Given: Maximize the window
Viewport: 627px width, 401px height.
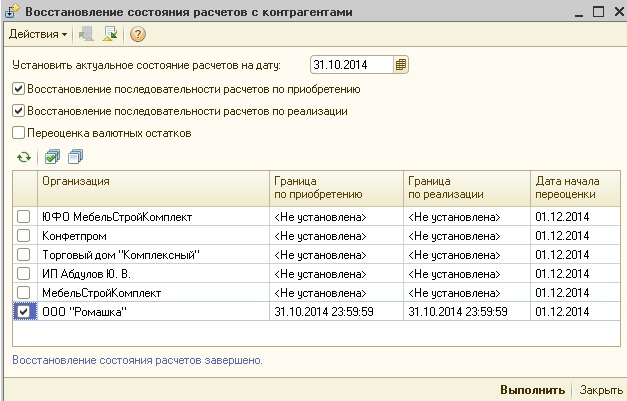Looking at the screenshot, I should pos(599,12).
